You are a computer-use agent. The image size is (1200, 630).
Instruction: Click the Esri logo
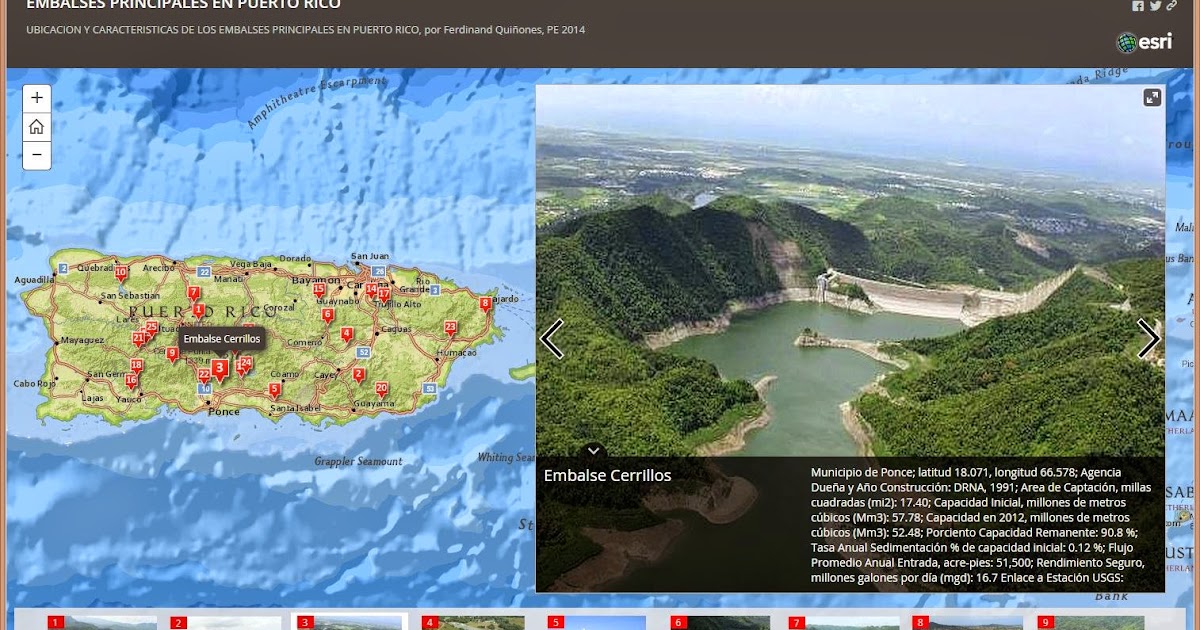click(x=1145, y=41)
